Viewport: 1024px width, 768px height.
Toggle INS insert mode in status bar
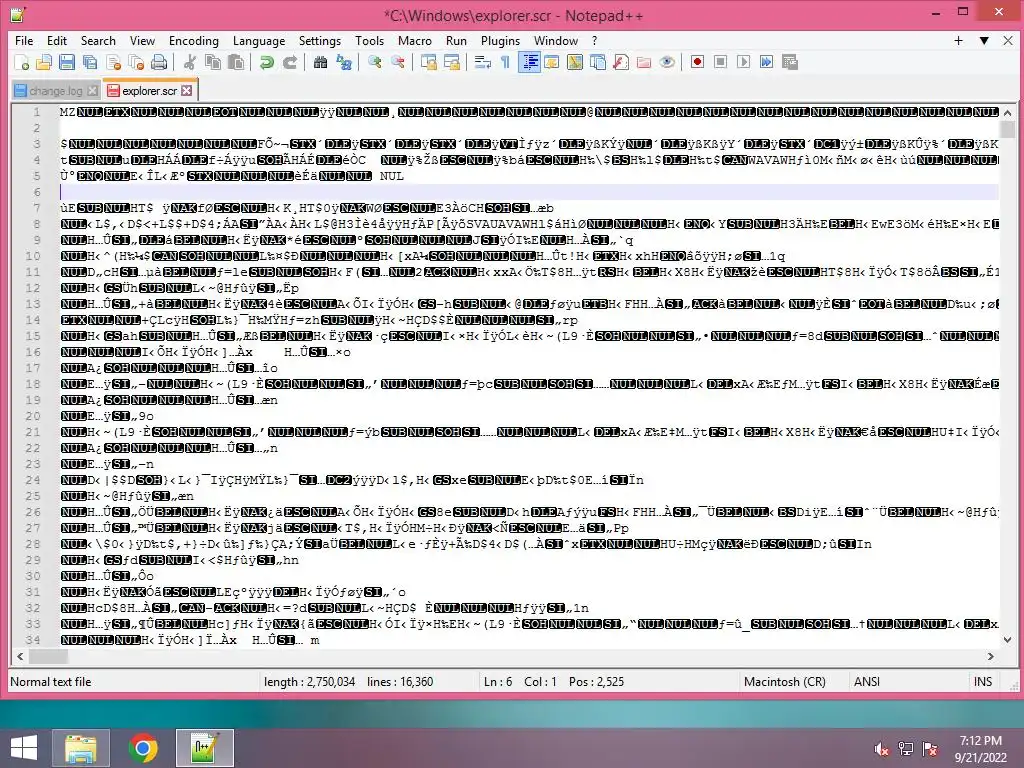coord(983,682)
